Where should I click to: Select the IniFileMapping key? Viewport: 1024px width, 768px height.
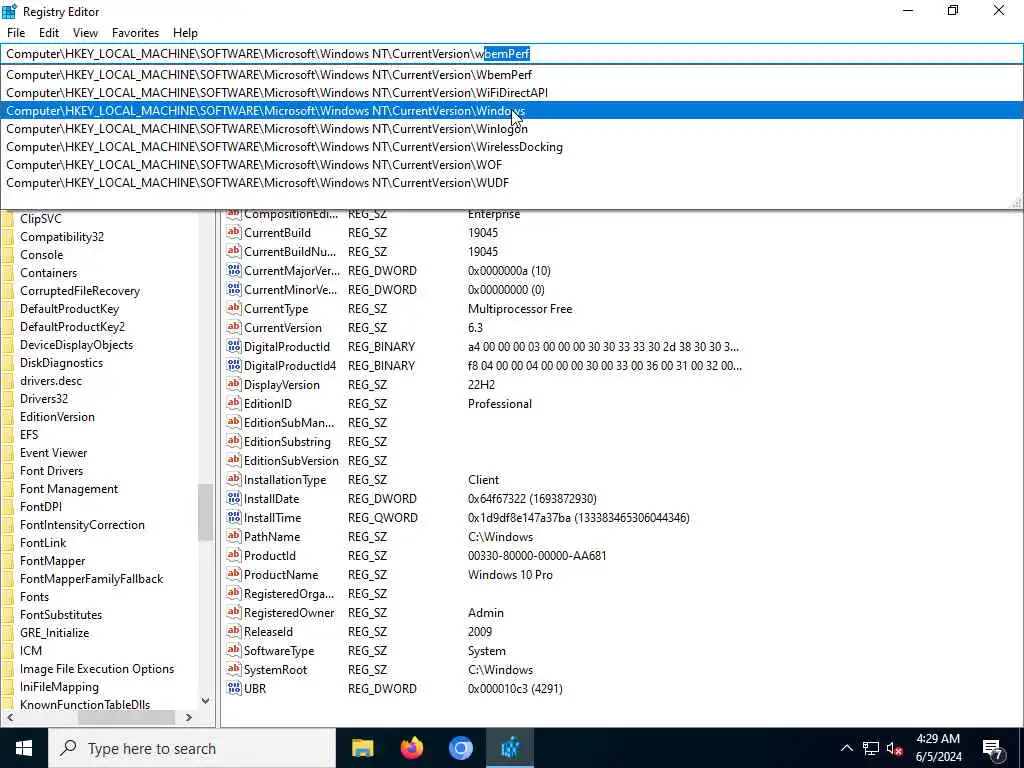pos(59,687)
